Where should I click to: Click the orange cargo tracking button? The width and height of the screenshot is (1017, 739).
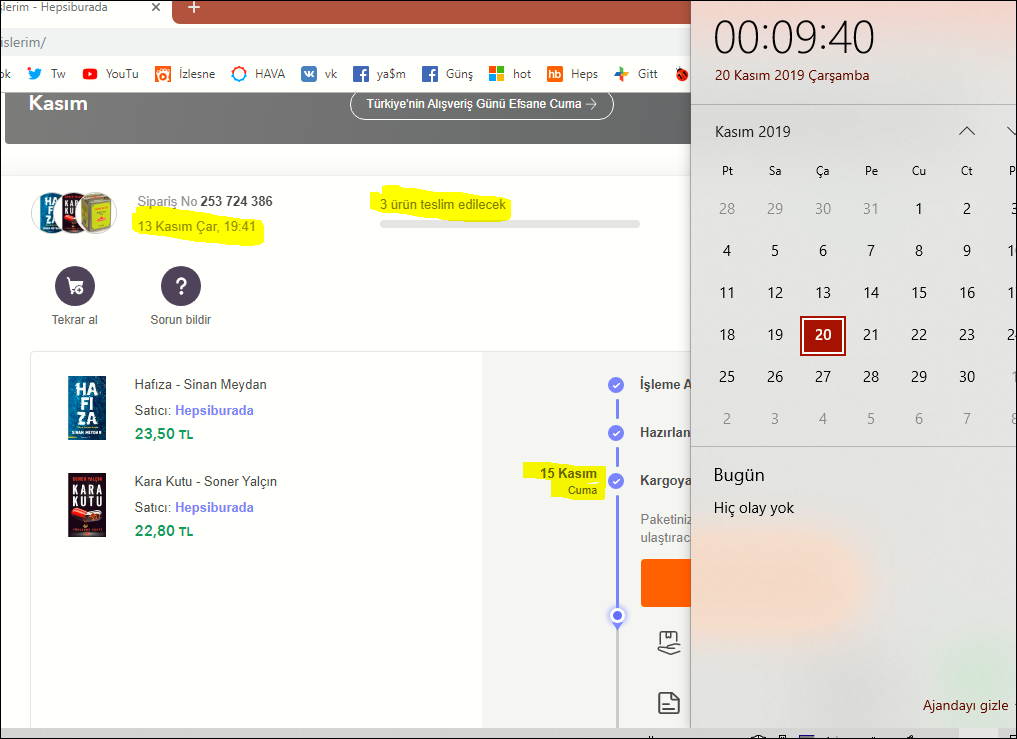point(665,583)
